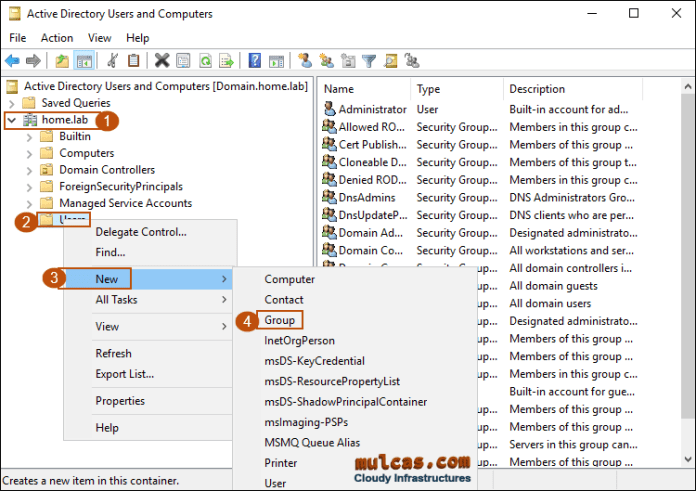Click the Export List toolbar icon

226,60
